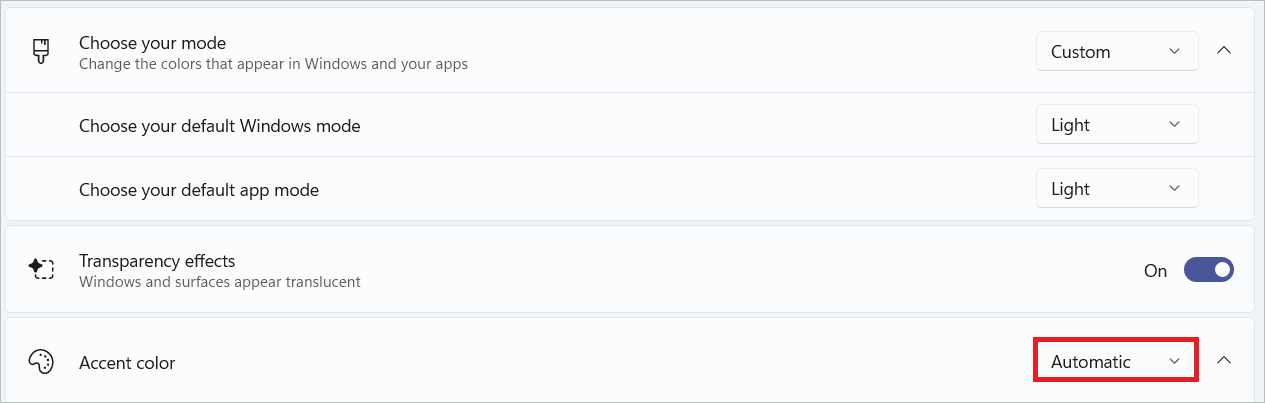Viewport: 1265px width, 403px height.
Task: Click the Choose your default app mode label
Action: tap(199, 189)
